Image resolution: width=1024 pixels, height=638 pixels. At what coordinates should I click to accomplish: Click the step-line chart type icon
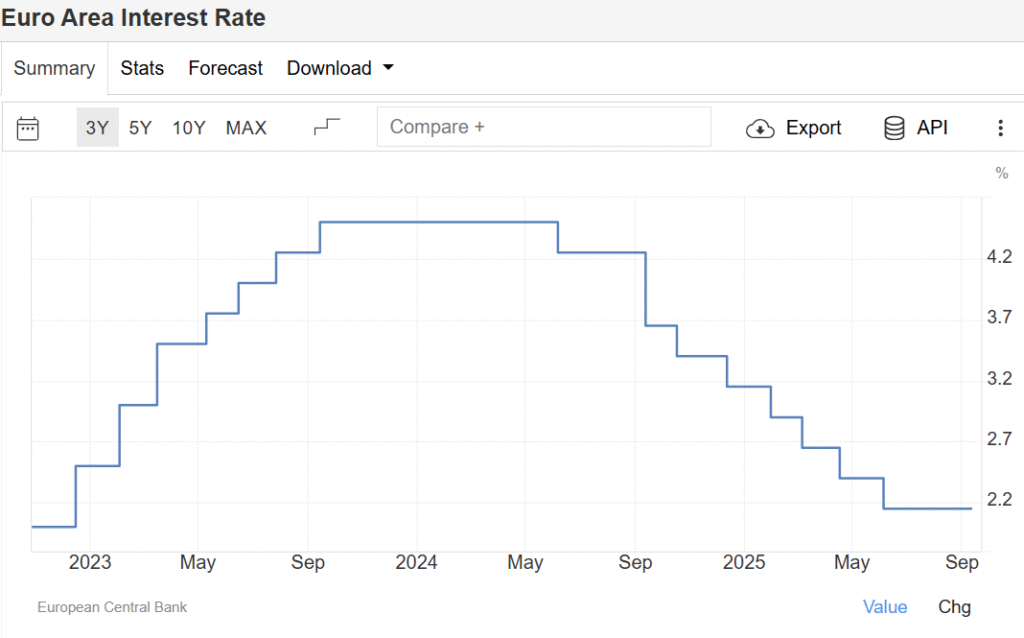coord(327,127)
